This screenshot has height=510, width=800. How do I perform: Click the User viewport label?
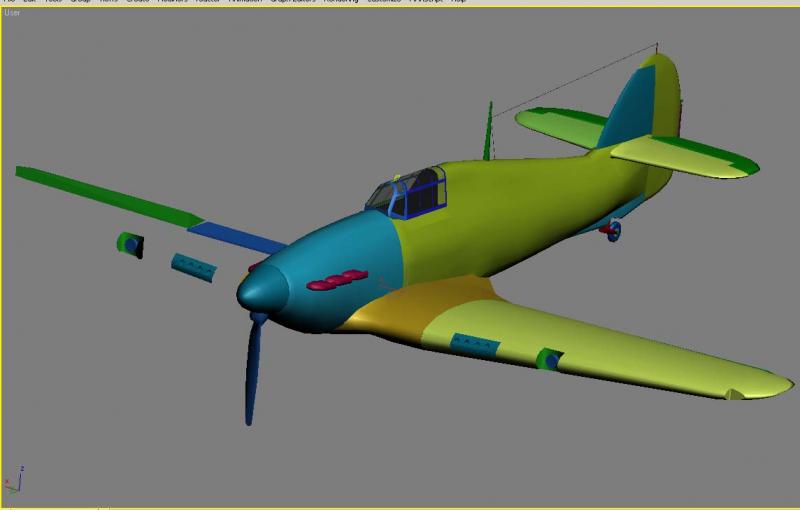click(x=12, y=13)
